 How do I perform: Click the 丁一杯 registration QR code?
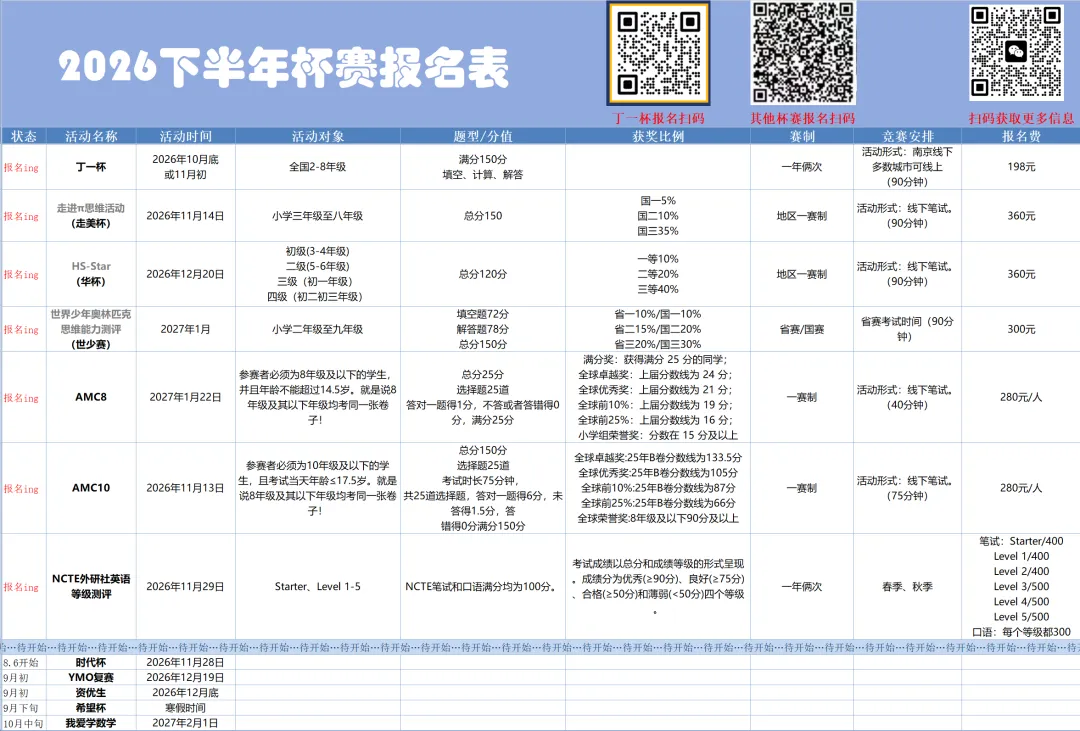[658, 53]
